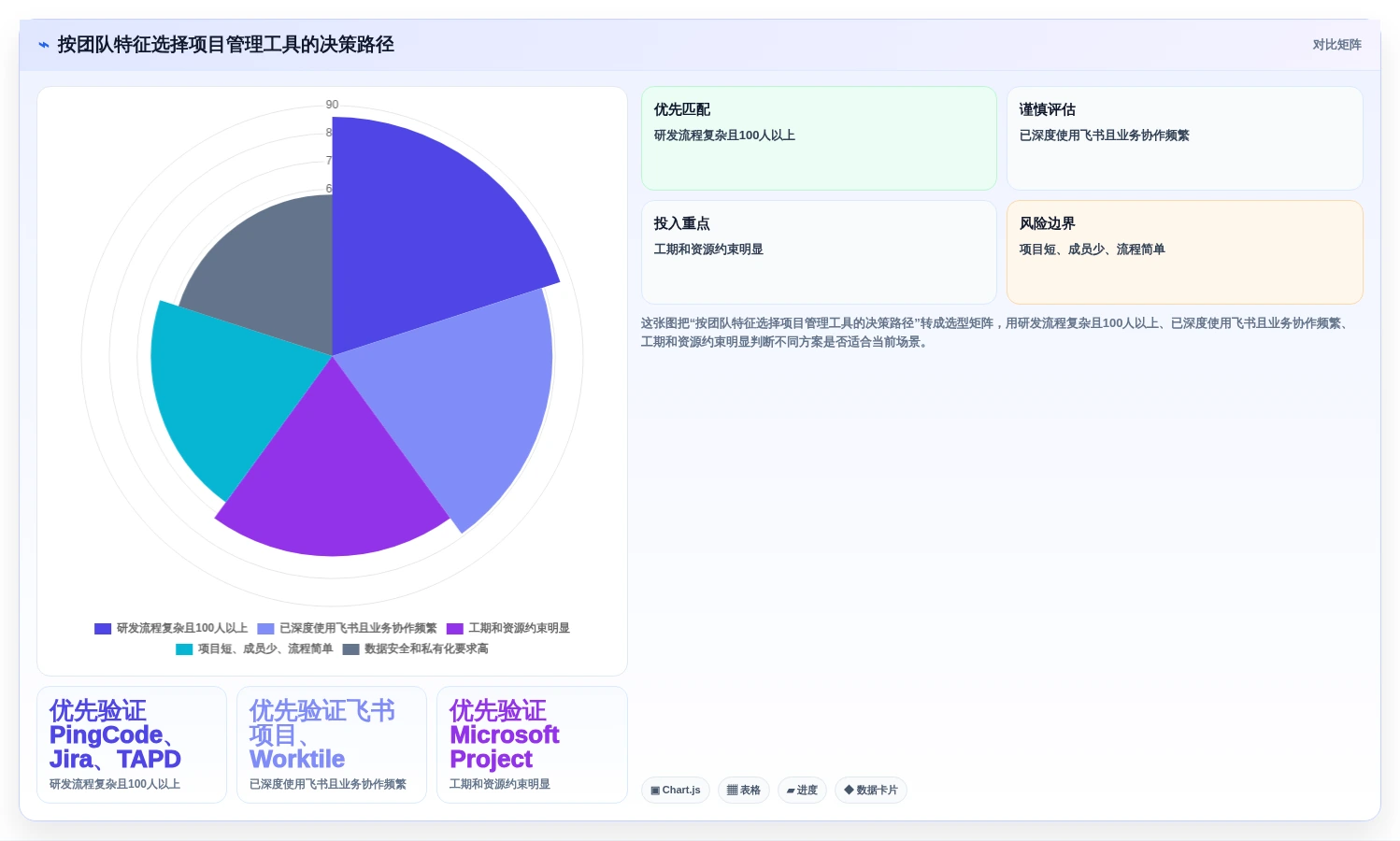Toggle the 项目短、成员少、流程简单 legend swatch
The image size is (1400, 841).
pos(184,649)
